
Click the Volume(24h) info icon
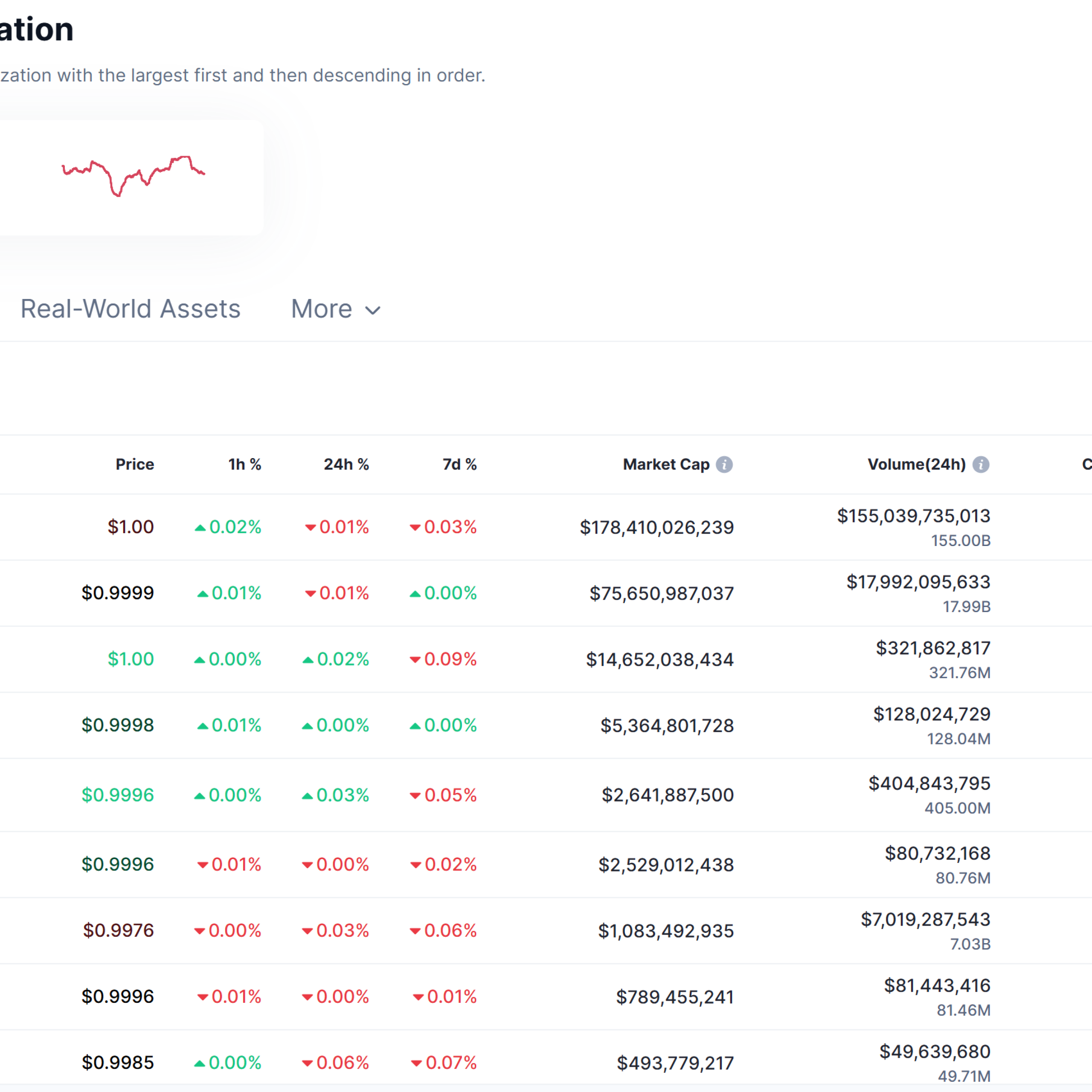tap(981, 465)
